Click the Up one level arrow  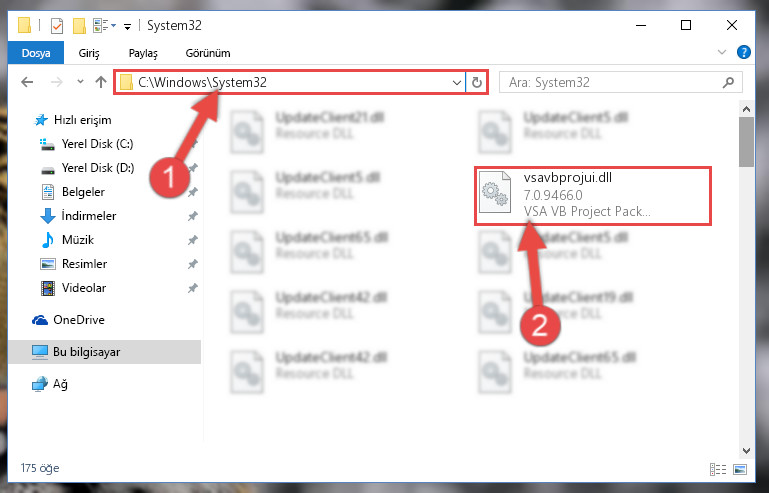coord(101,82)
